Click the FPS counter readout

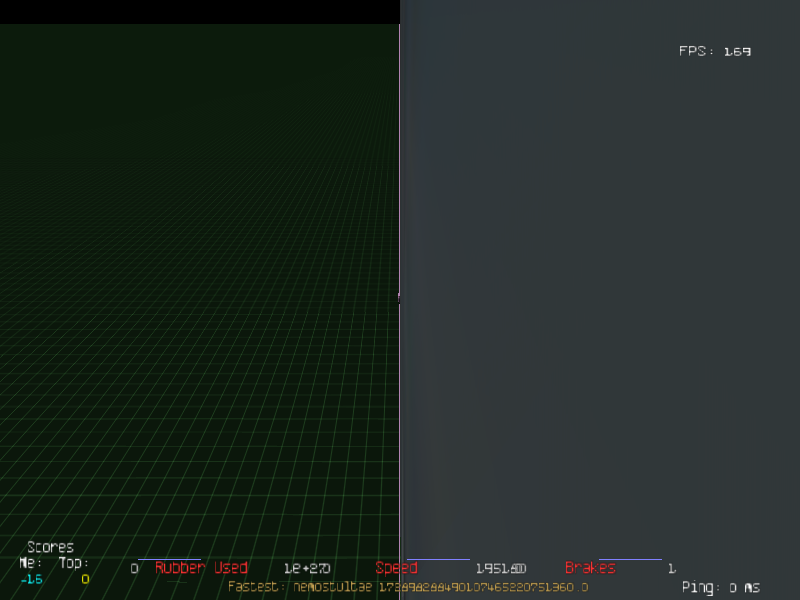coord(714,51)
